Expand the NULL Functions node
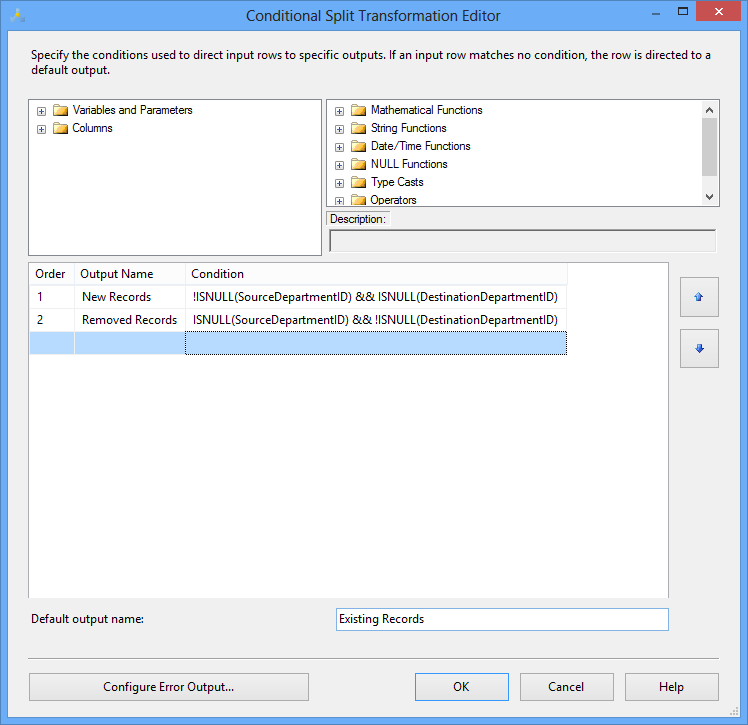 [x=339, y=165]
